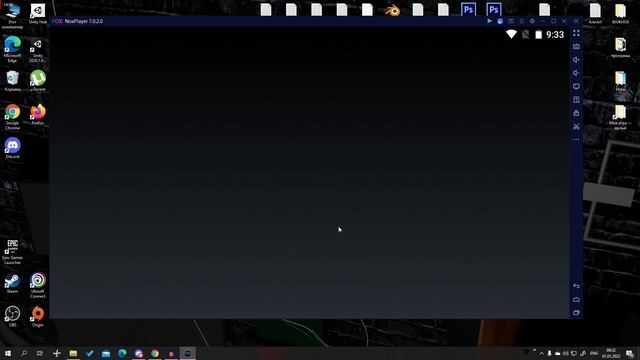640x360 pixels.
Task: Open the settings gear in Nox title bar
Action: pyautogui.click(x=532, y=21)
